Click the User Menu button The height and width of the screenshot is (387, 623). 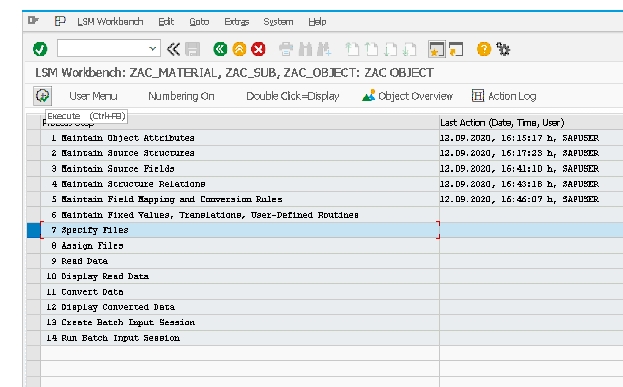pos(93,96)
